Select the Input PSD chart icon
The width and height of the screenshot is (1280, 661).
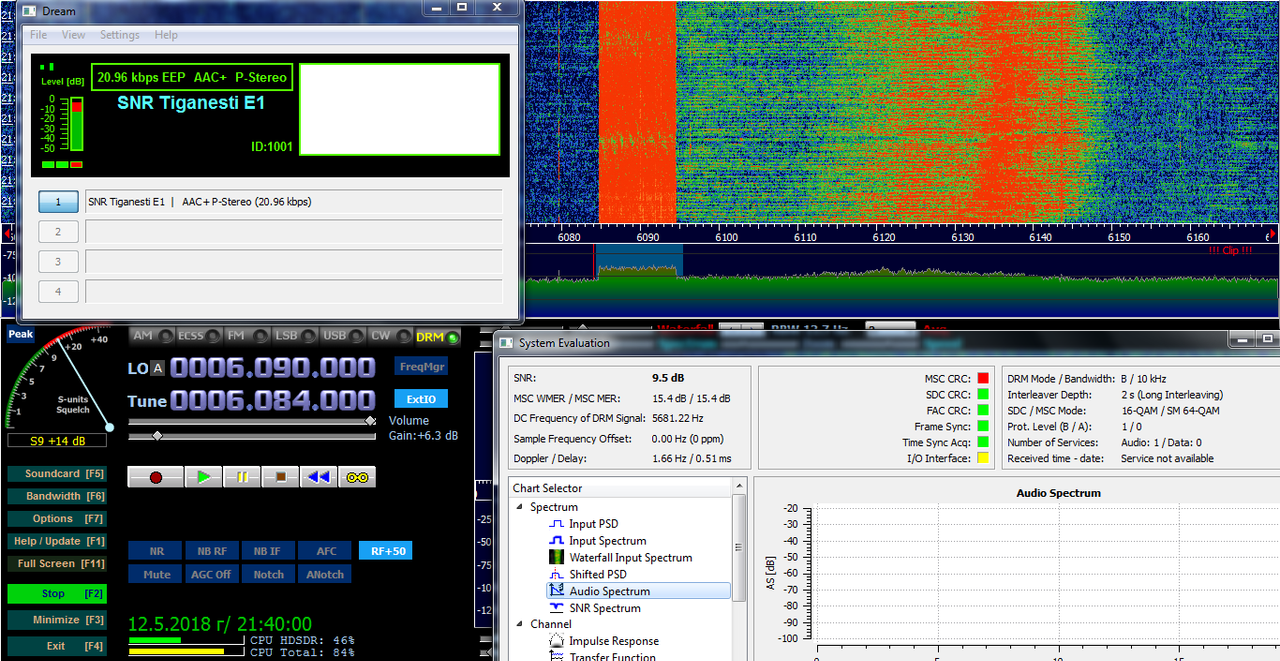click(x=557, y=524)
